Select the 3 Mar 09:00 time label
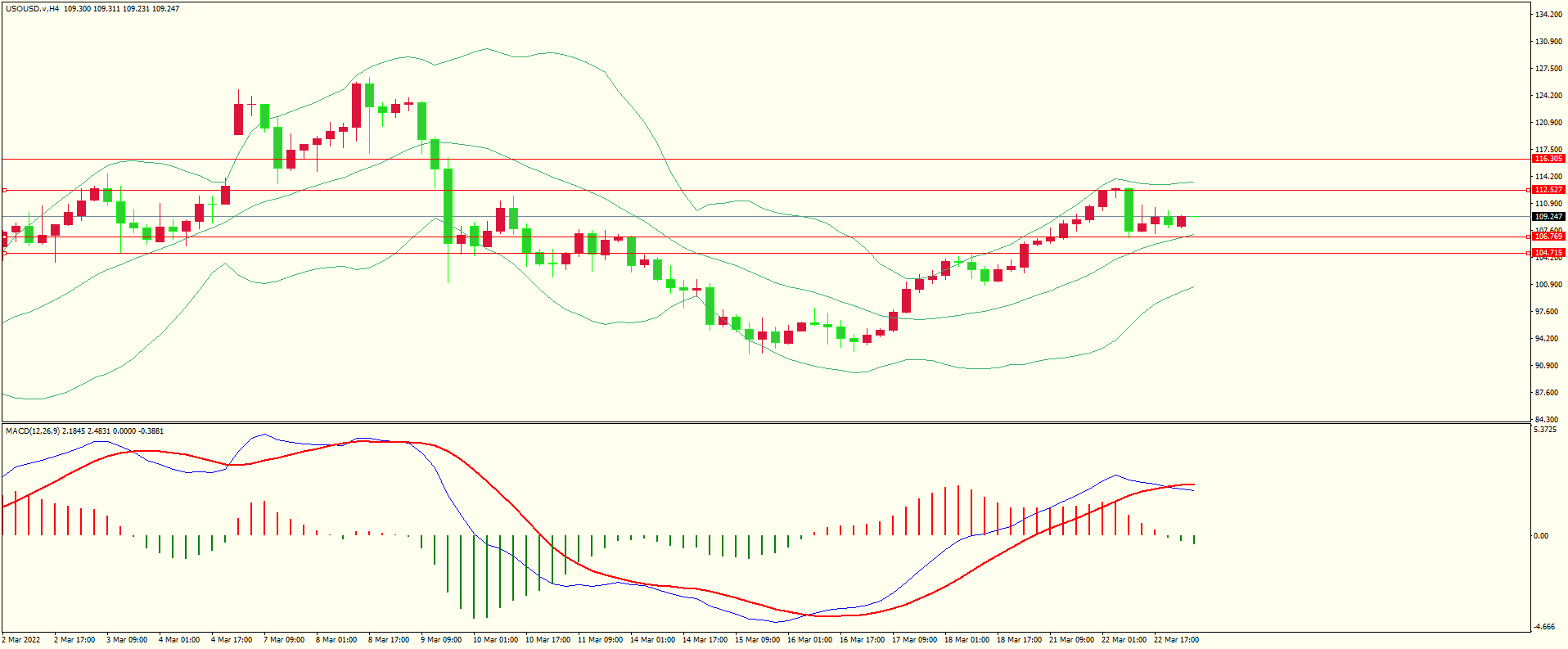Image resolution: width=1568 pixels, height=649 pixels. coord(127,640)
